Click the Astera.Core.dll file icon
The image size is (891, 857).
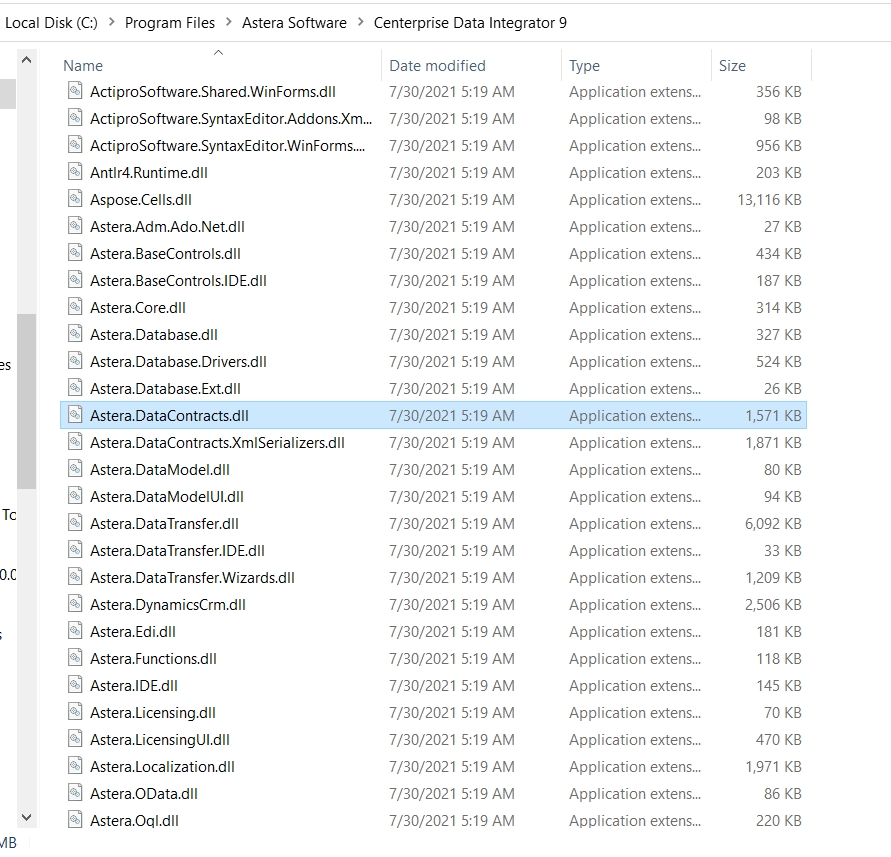coord(75,307)
